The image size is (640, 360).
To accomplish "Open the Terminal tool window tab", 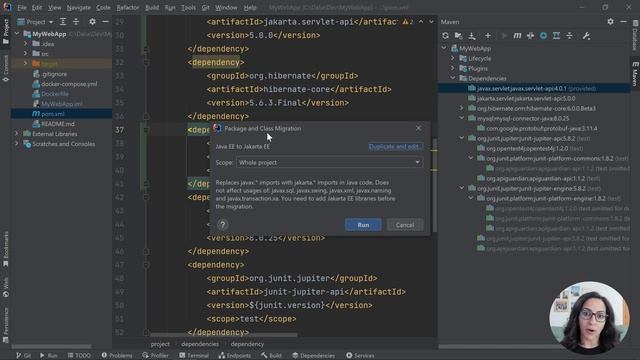I will click(x=194, y=356).
